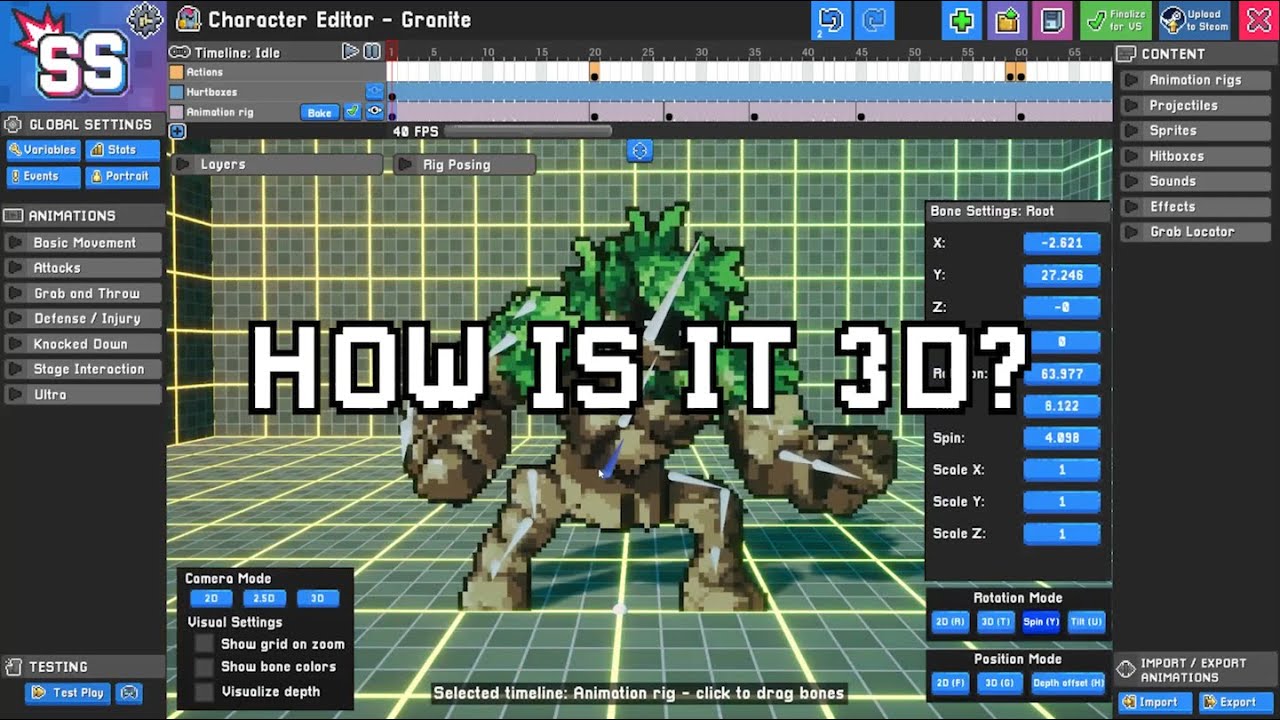
Task: Enable Show grid on zoom
Action: 204,645
